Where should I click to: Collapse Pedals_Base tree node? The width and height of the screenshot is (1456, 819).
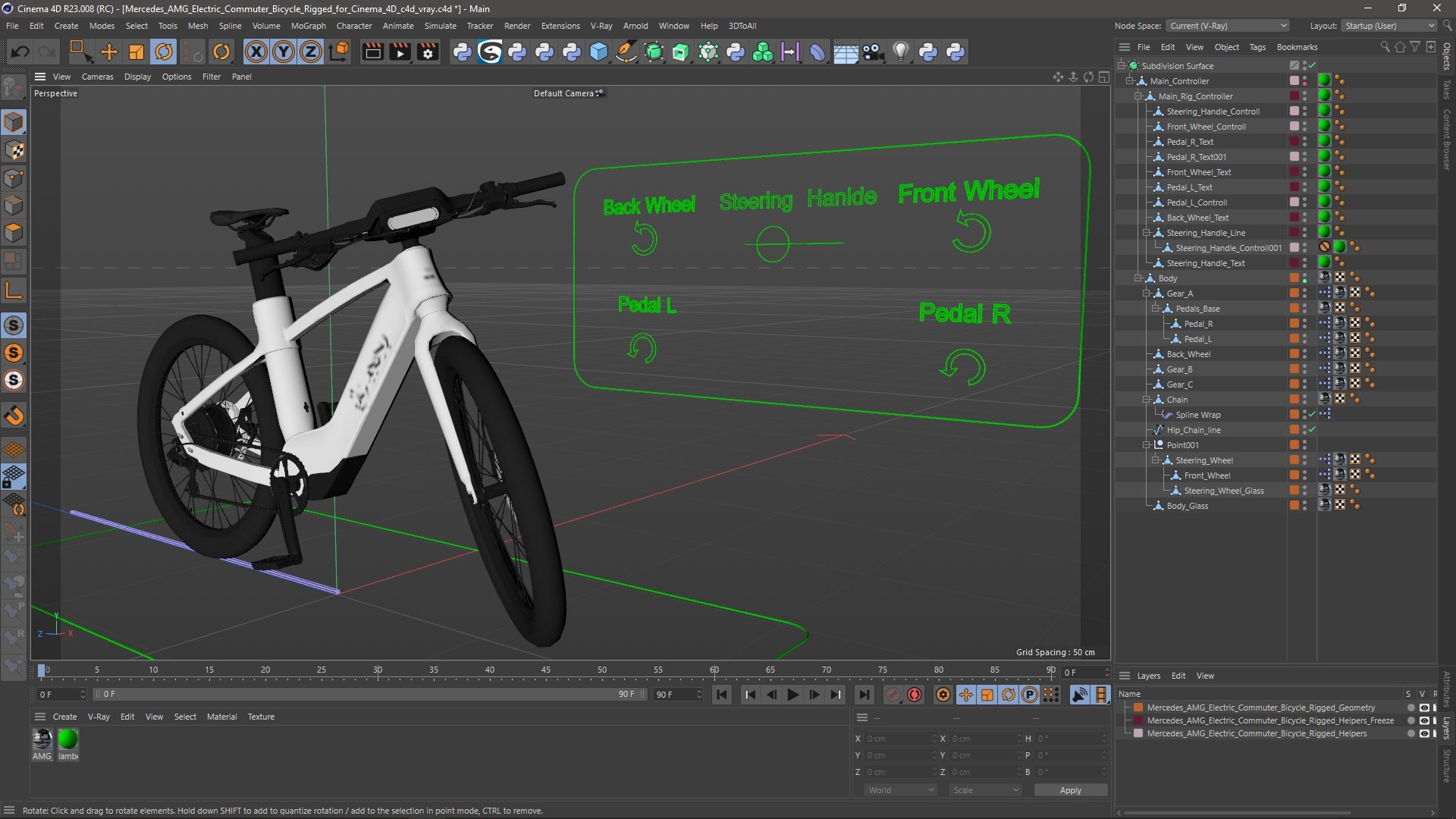1156,309
